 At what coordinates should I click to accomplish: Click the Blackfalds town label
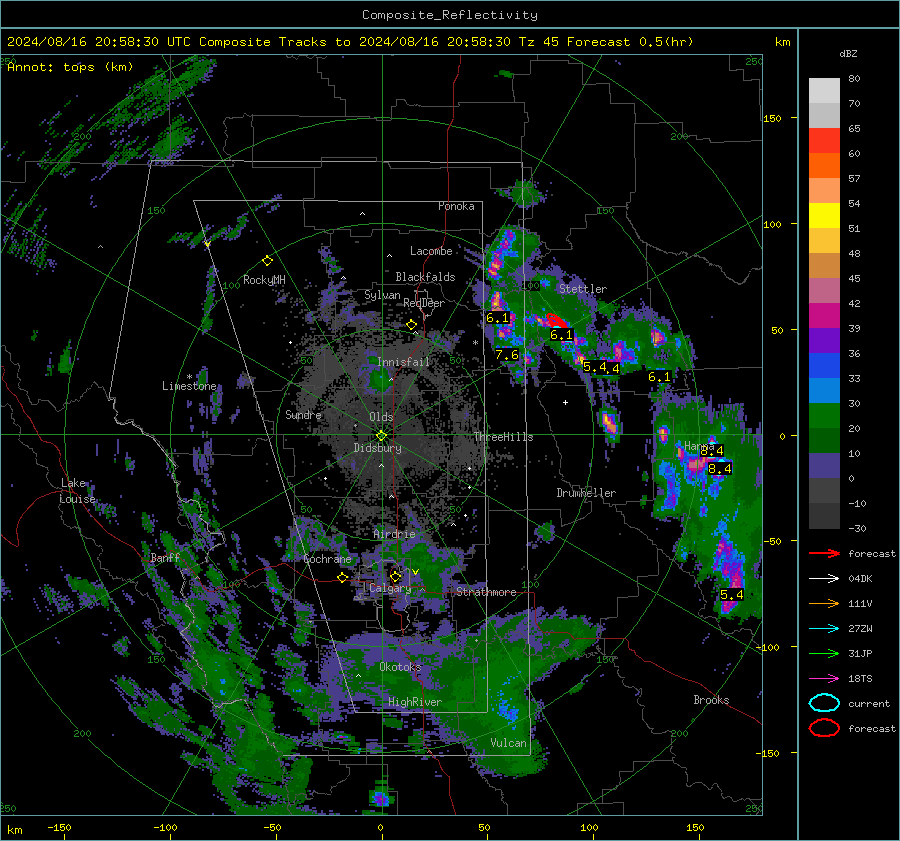tap(425, 277)
